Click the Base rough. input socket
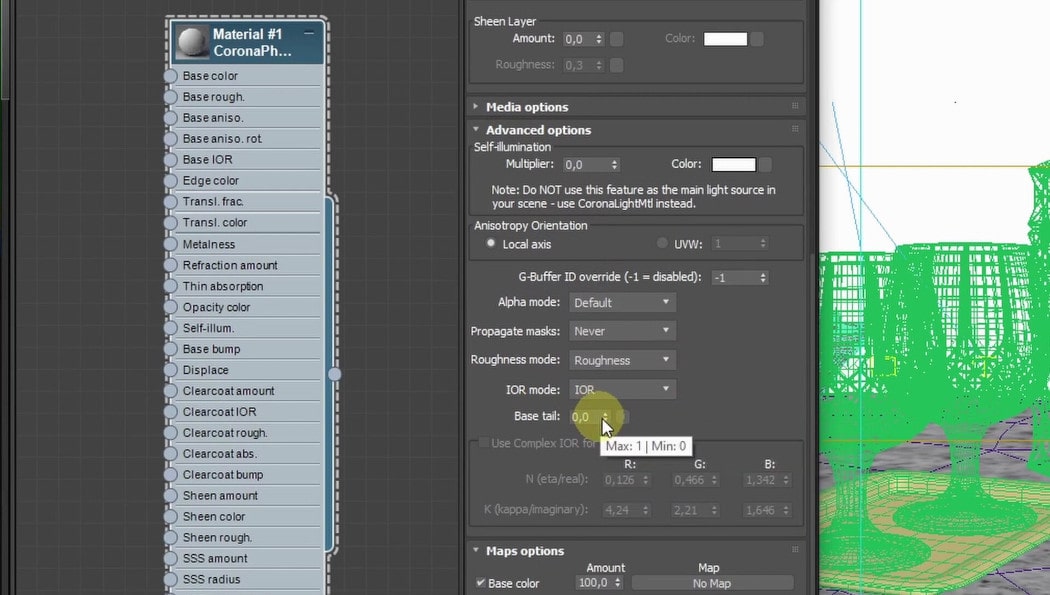 170,96
